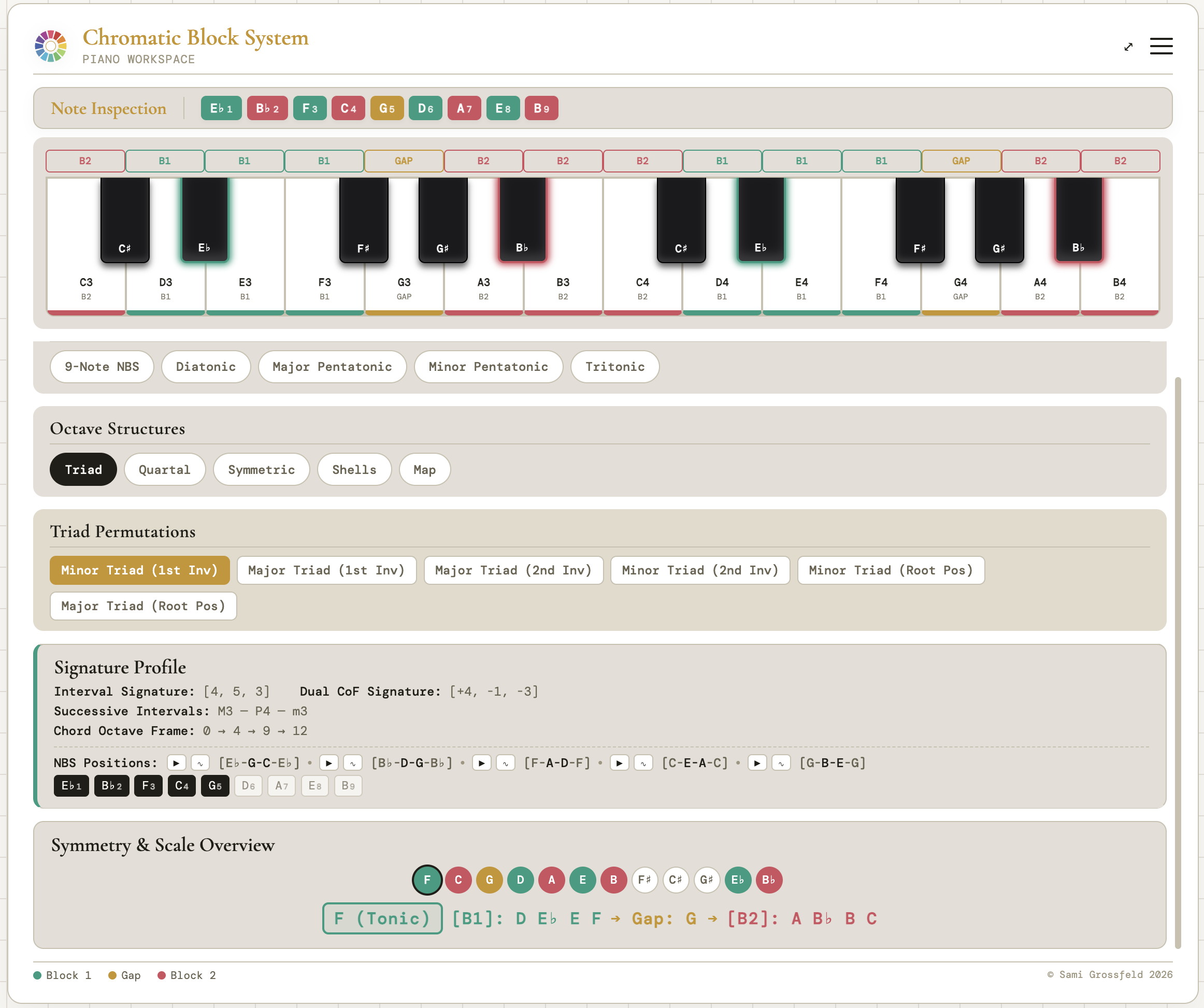Select the F tonic circle
Viewport: 1204px width, 1008px height.
pos(427,880)
